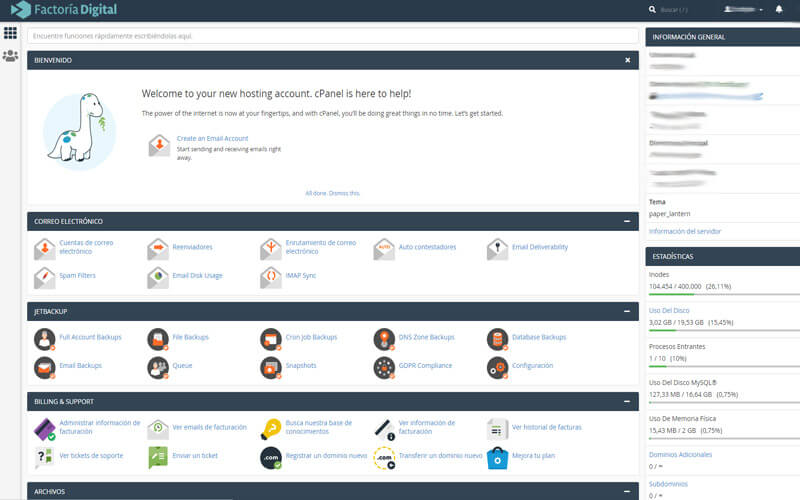Viewport: 800px width, 500px height.
Task: Collapse the Archivos section
Action: (x=627, y=491)
